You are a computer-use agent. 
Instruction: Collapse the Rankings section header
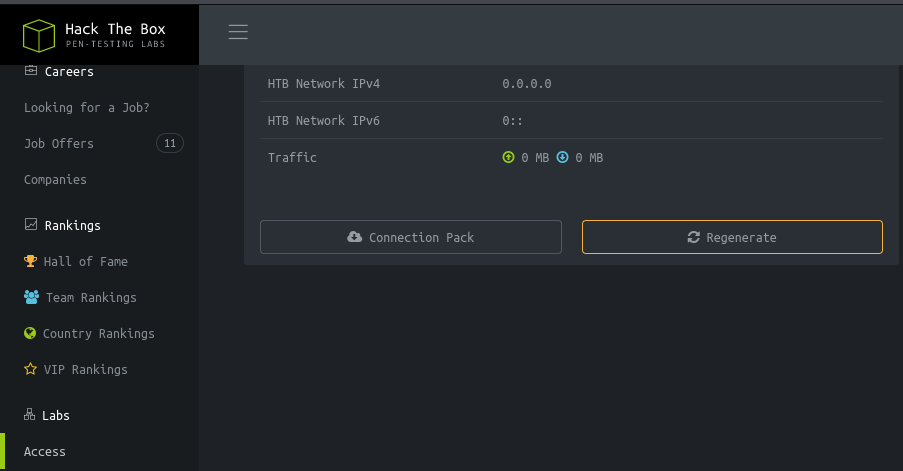click(x=72, y=226)
